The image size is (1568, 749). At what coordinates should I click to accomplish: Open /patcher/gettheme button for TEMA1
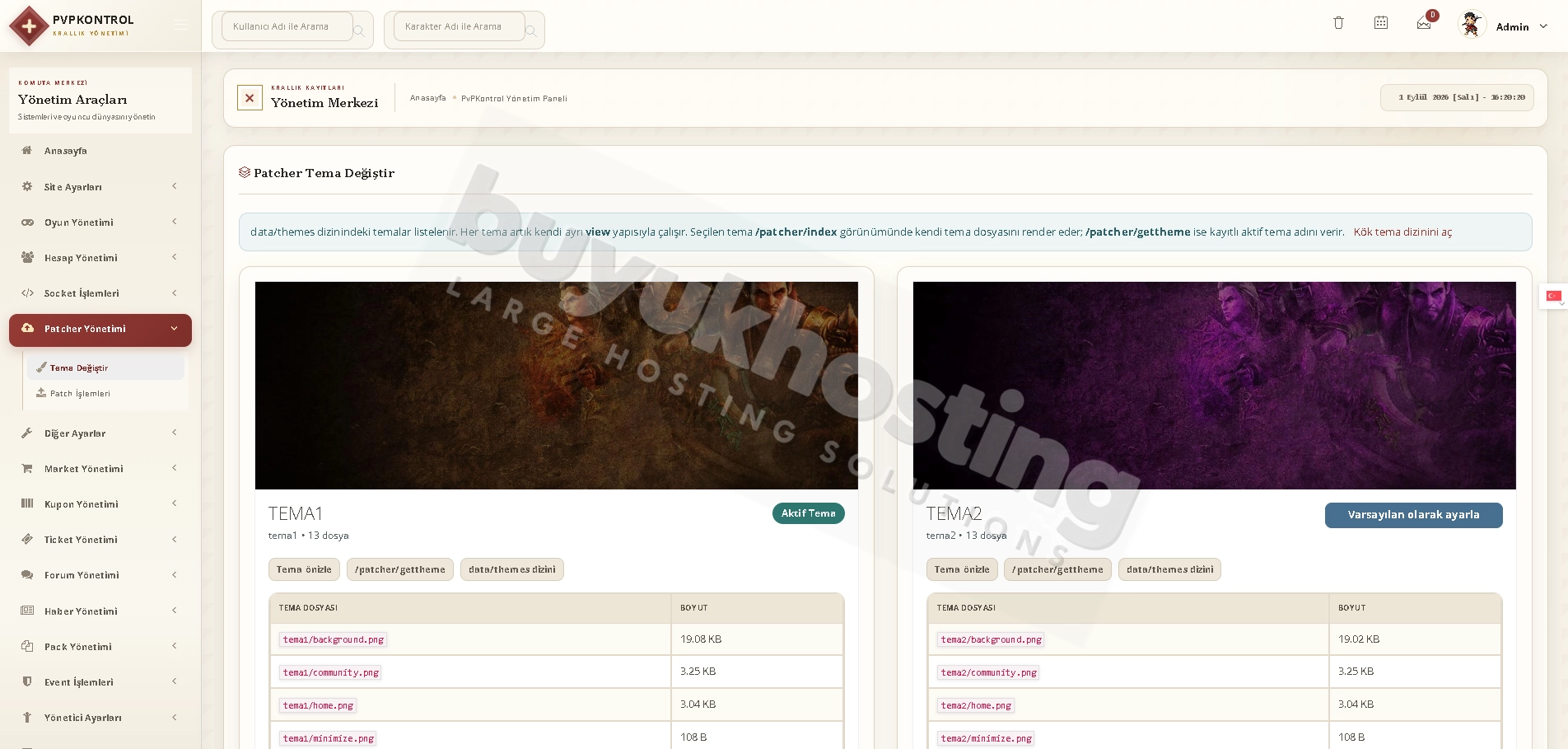pyautogui.click(x=400, y=569)
